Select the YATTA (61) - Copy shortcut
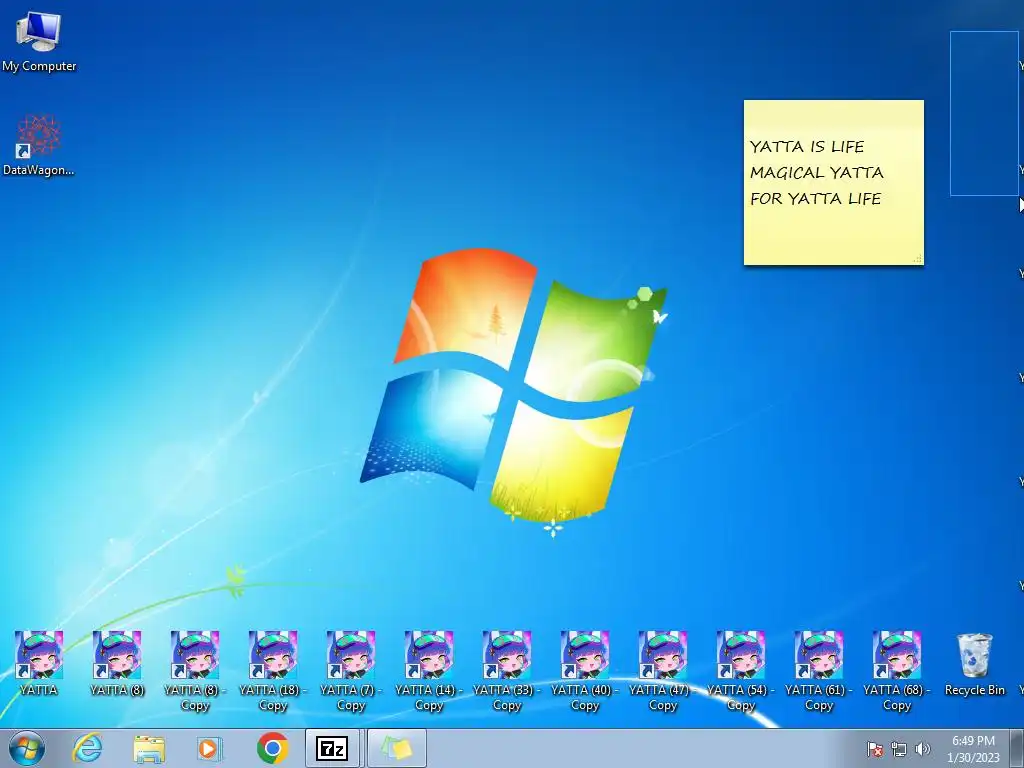 (x=819, y=671)
